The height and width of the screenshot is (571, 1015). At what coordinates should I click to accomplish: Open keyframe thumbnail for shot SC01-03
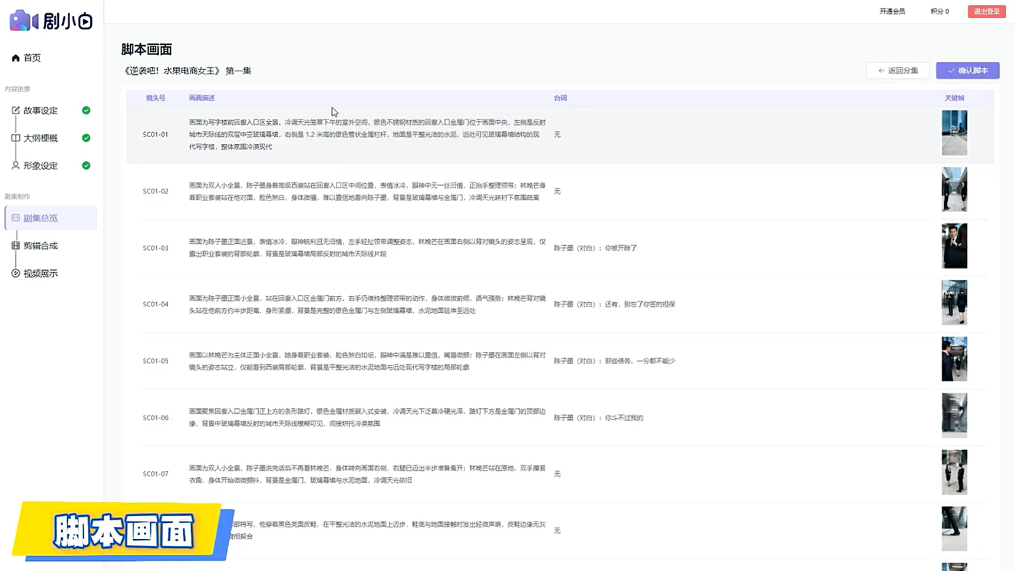click(x=954, y=247)
